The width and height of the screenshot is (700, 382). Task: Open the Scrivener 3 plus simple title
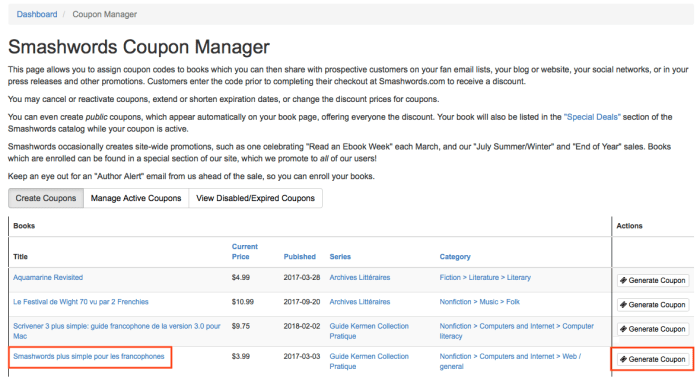117,331
